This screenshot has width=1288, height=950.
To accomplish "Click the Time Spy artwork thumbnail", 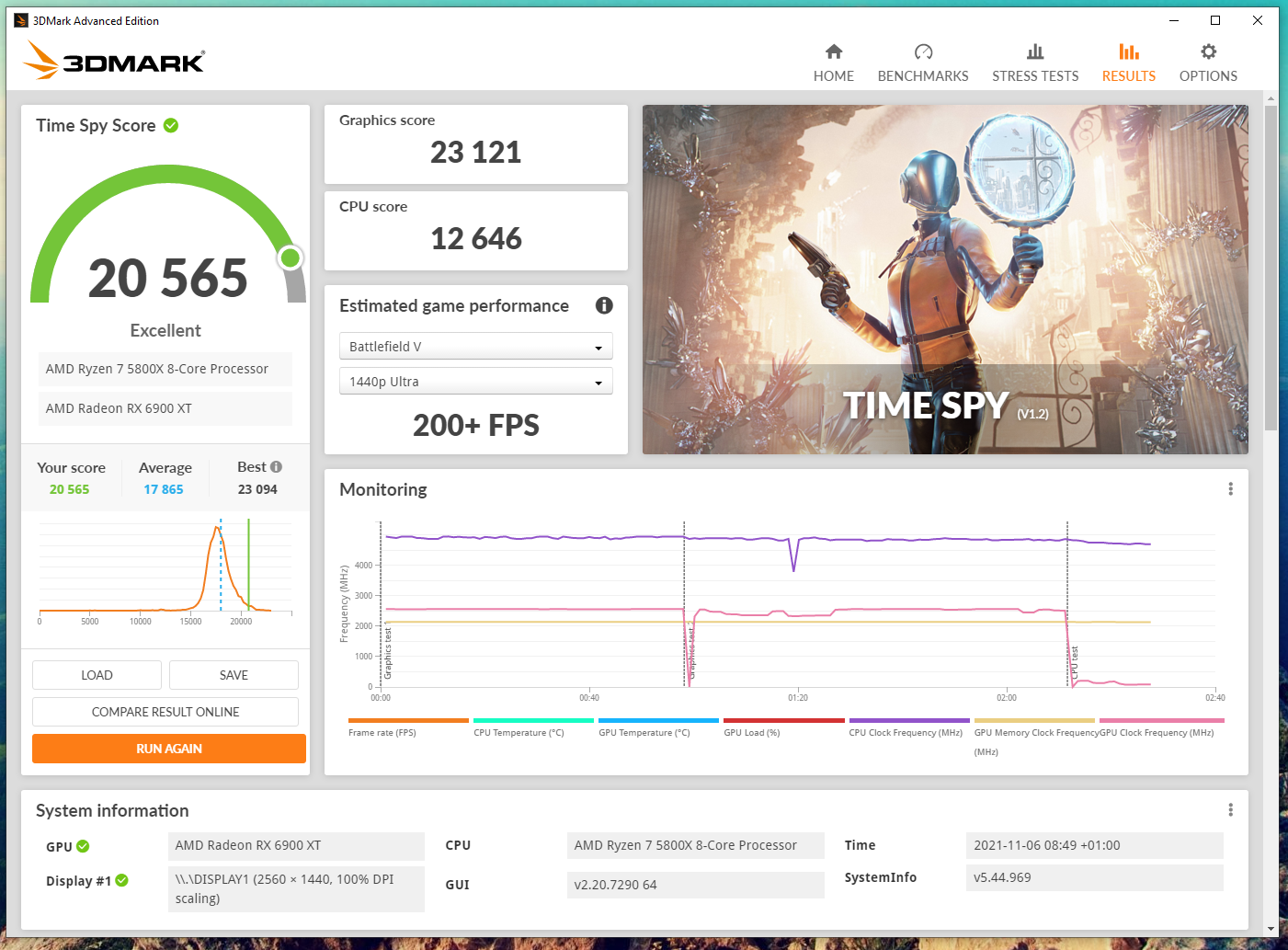I will pyautogui.click(x=945, y=280).
